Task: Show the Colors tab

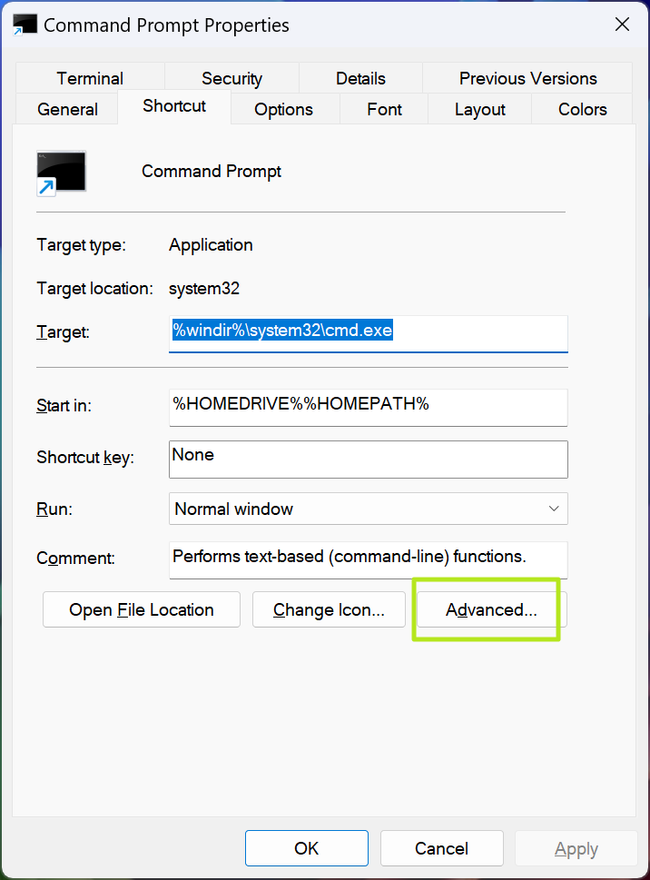Action: pyautogui.click(x=582, y=109)
